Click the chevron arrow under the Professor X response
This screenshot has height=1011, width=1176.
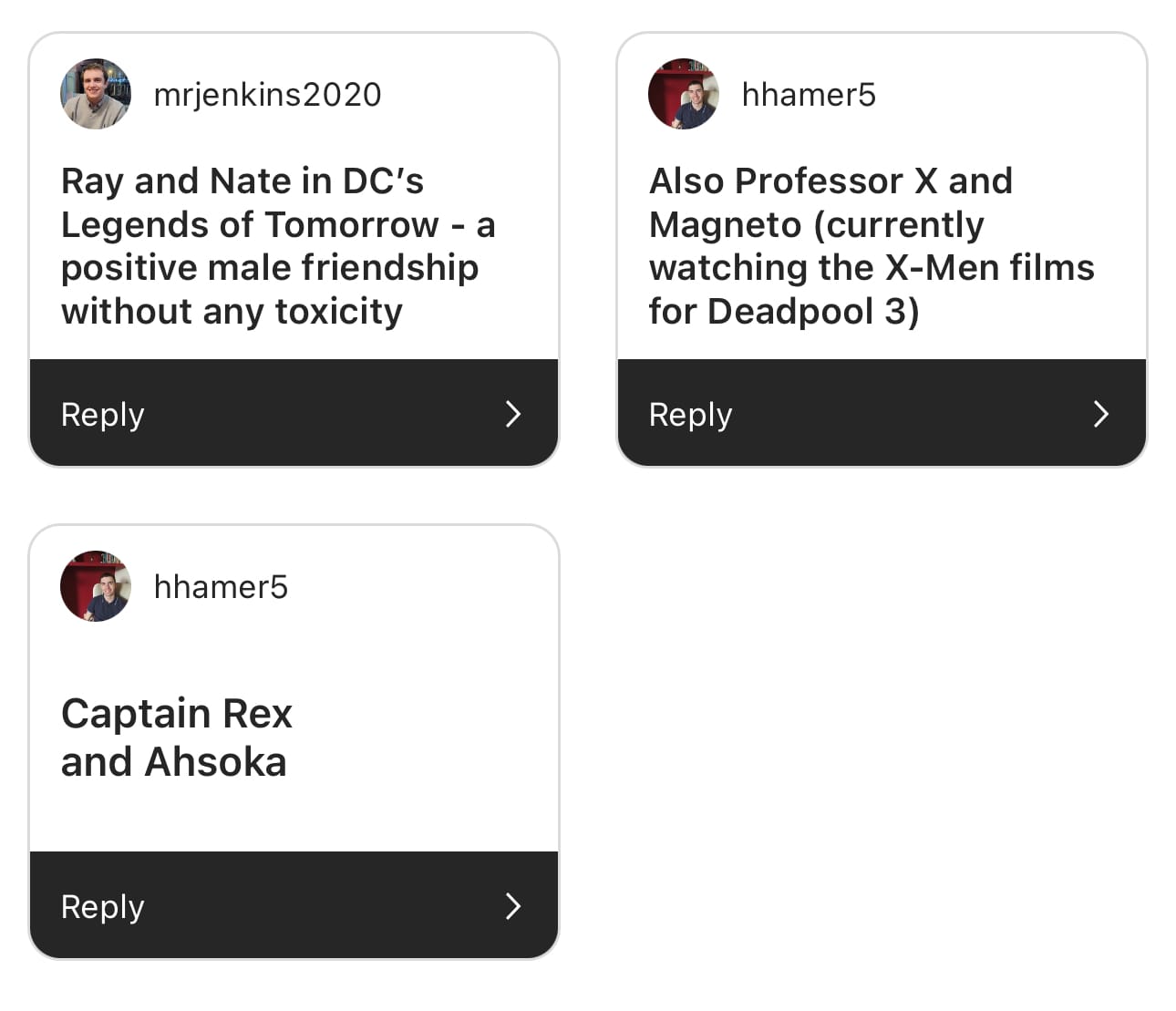click(1101, 414)
